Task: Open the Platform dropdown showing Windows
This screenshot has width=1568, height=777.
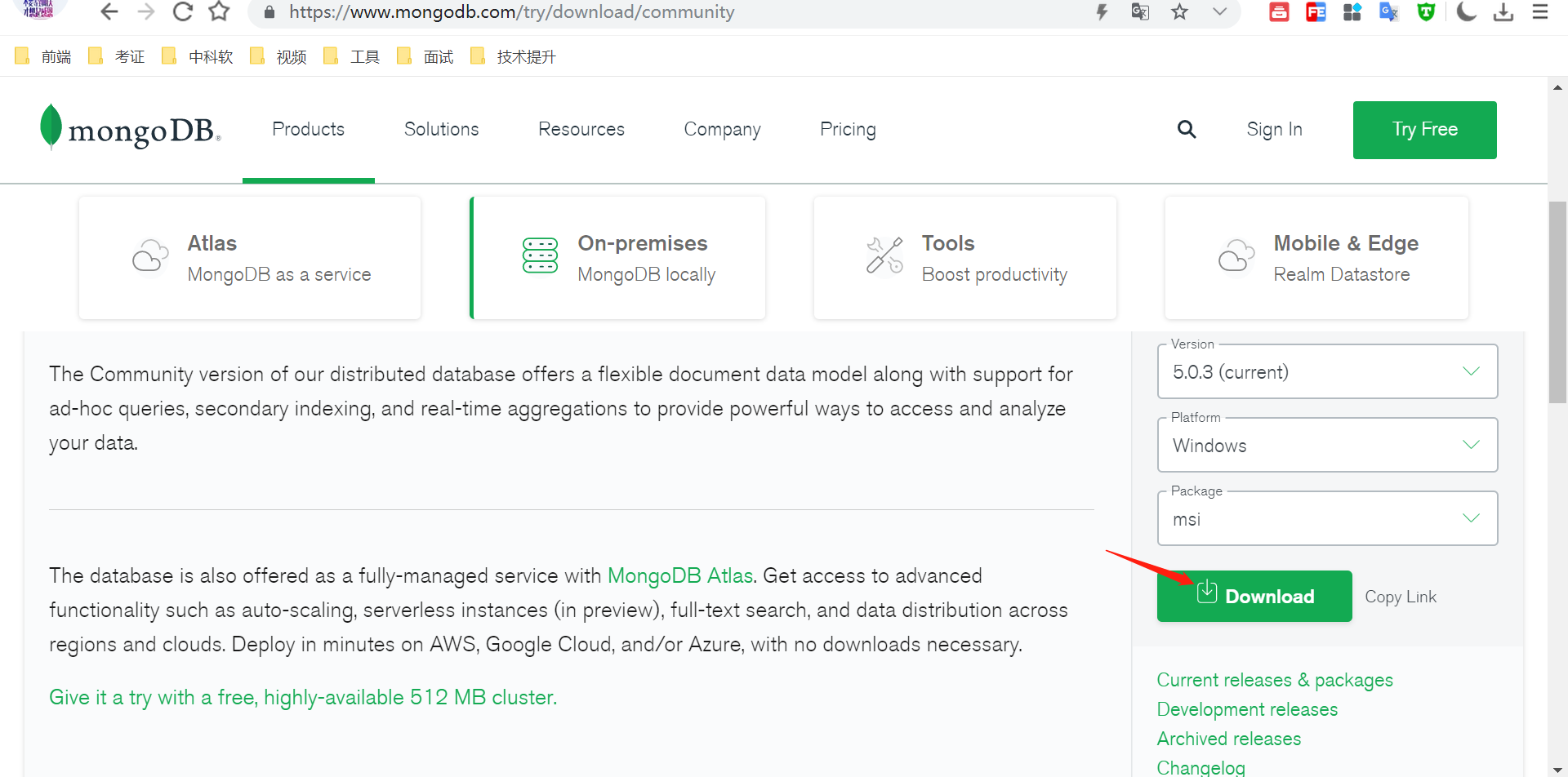Action: tap(1327, 445)
